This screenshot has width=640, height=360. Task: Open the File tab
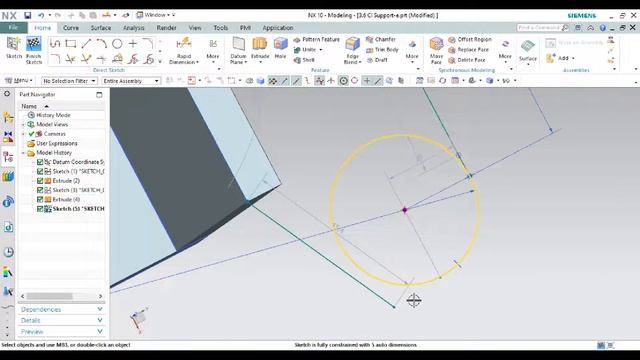click(x=13, y=27)
